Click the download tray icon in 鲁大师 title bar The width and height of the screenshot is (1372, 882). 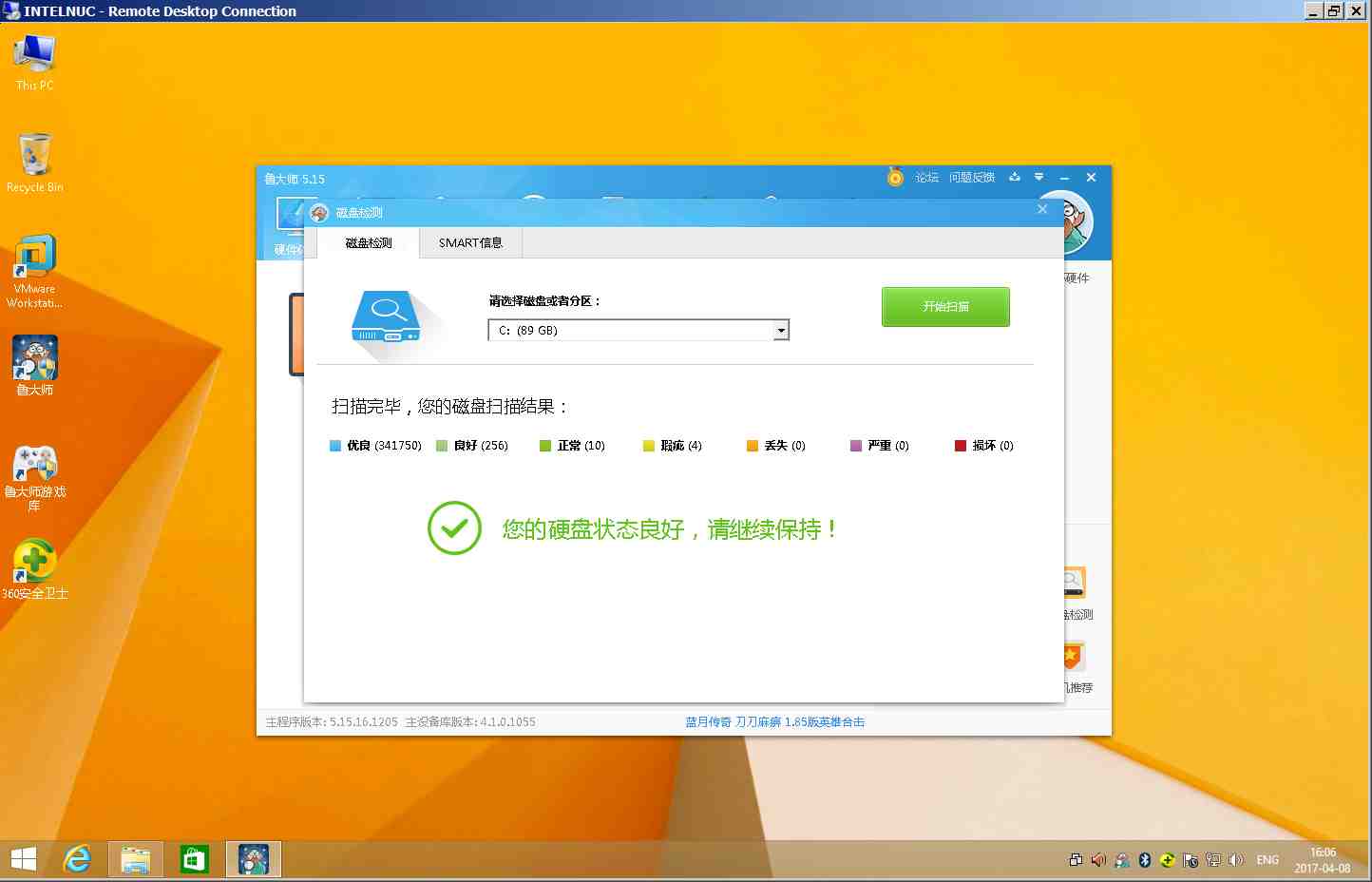point(1015,177)
